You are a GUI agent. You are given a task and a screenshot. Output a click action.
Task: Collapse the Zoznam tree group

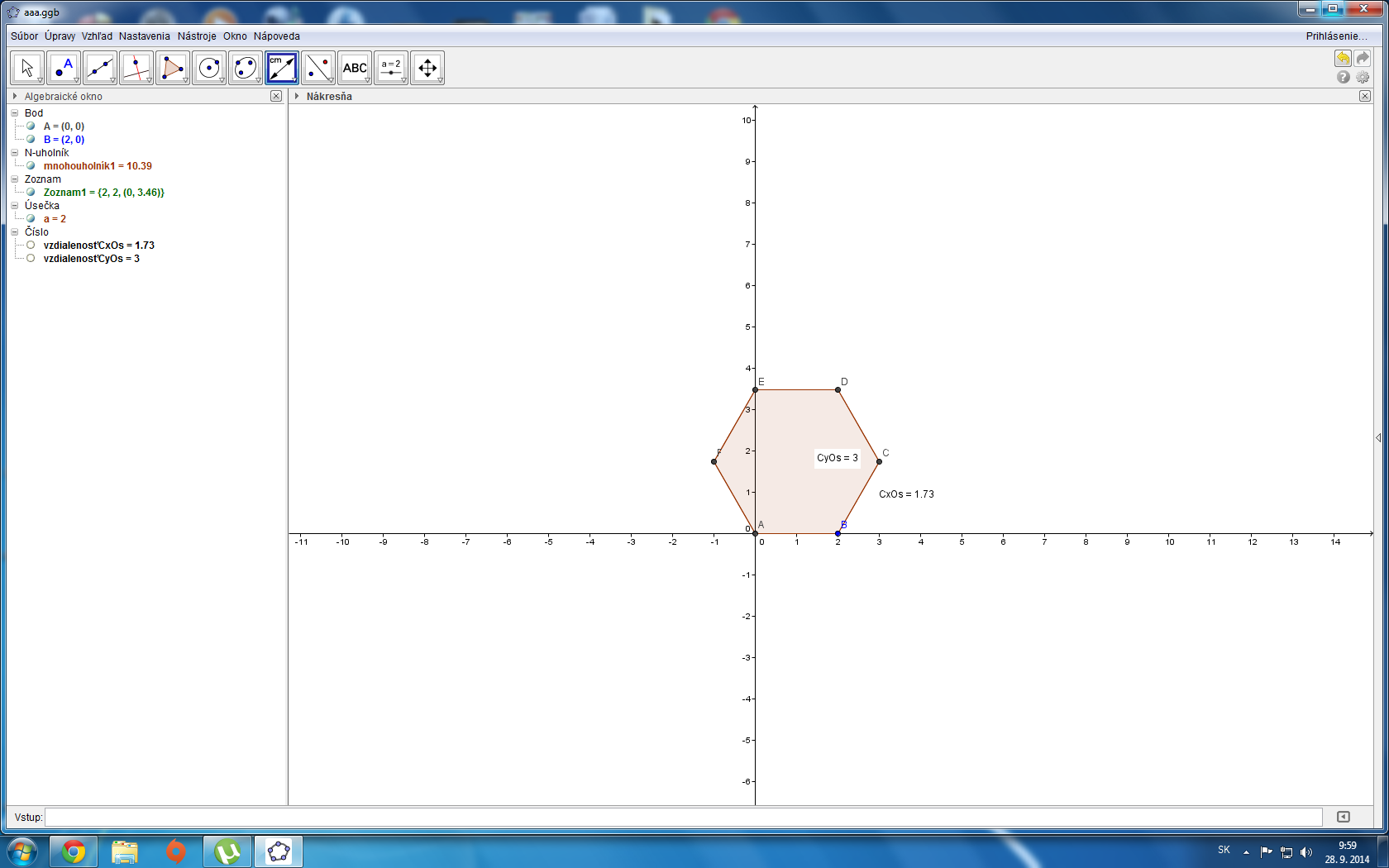tap(15, 179)
